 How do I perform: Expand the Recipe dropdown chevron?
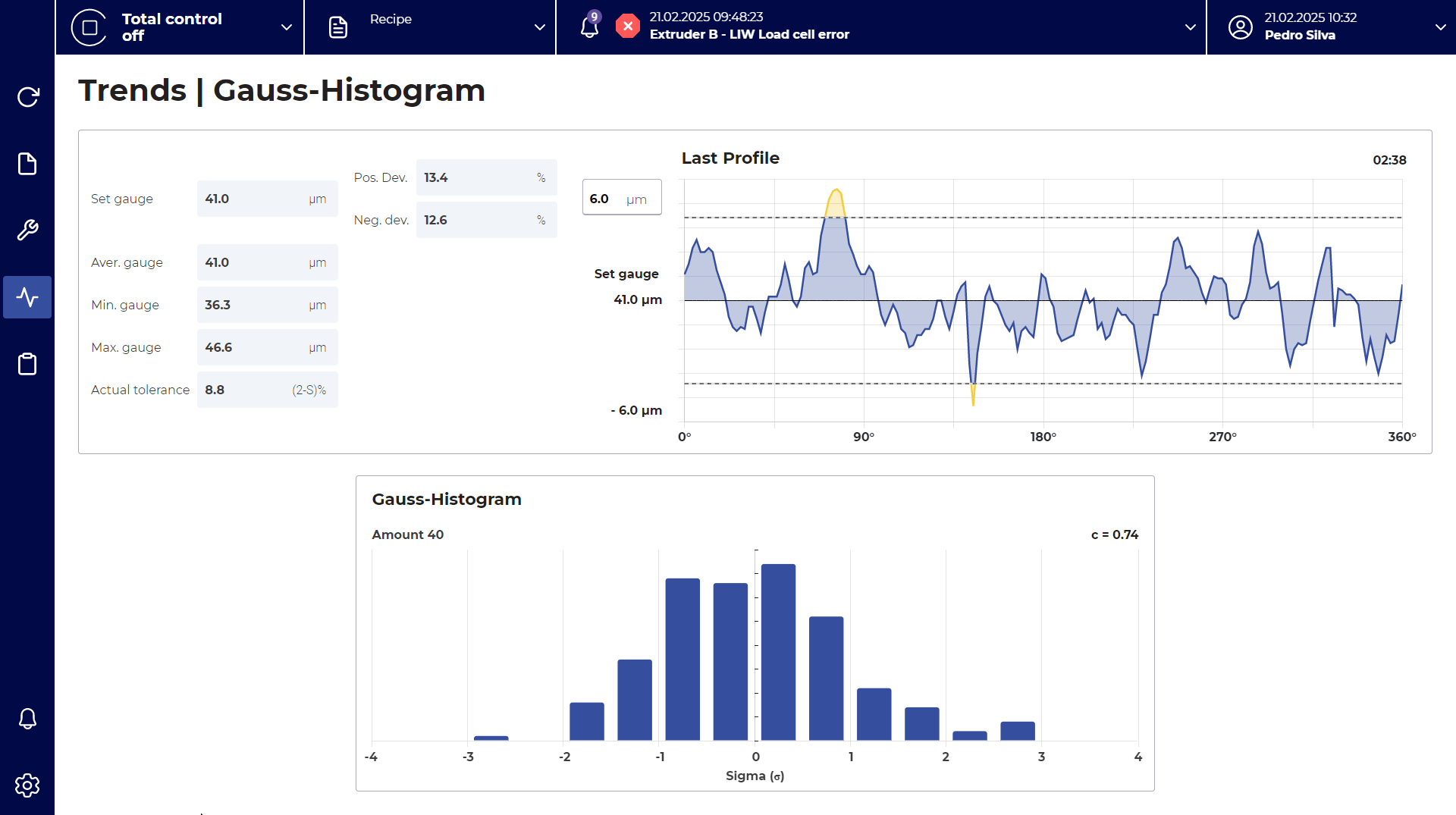click(x=540, y=27)
